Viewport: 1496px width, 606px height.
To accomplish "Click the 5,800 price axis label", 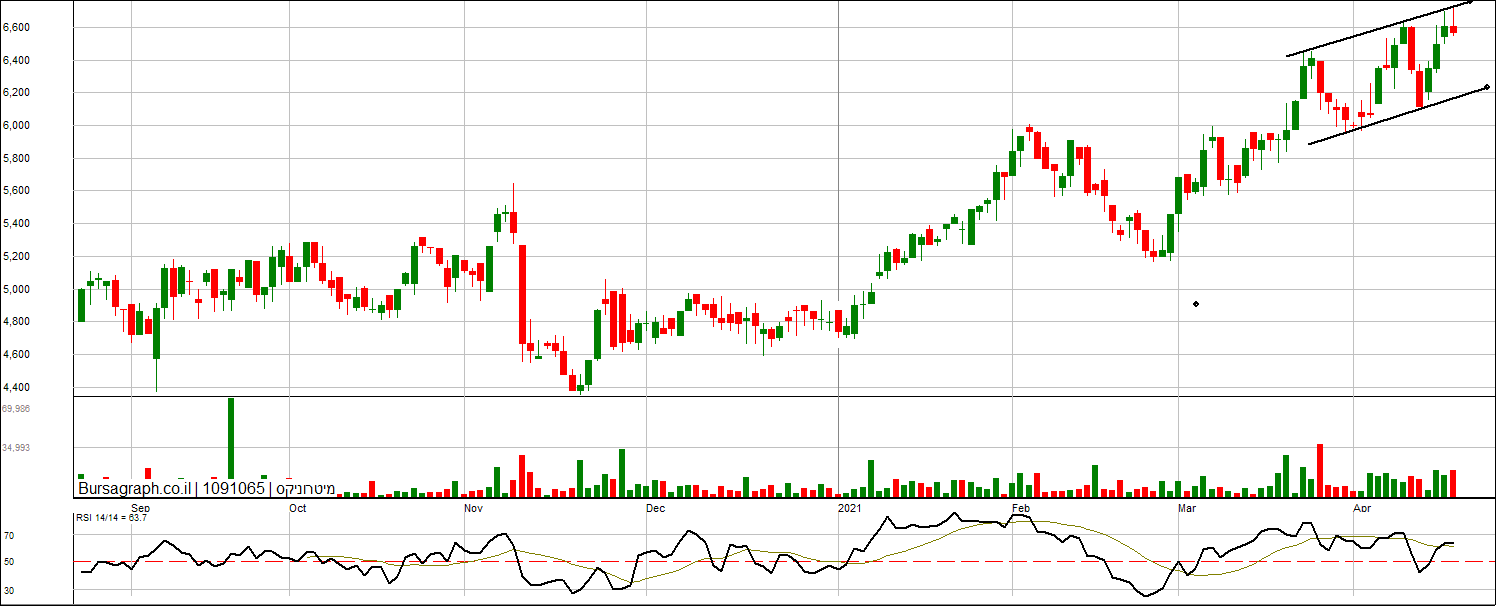I will click(x=16, y=158).
